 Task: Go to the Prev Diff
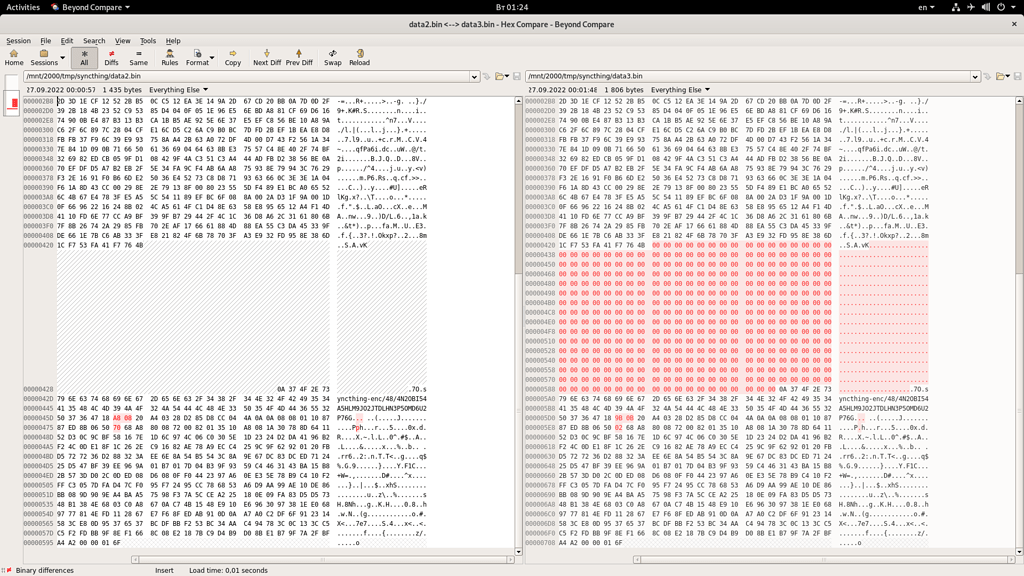pos(299,57)
